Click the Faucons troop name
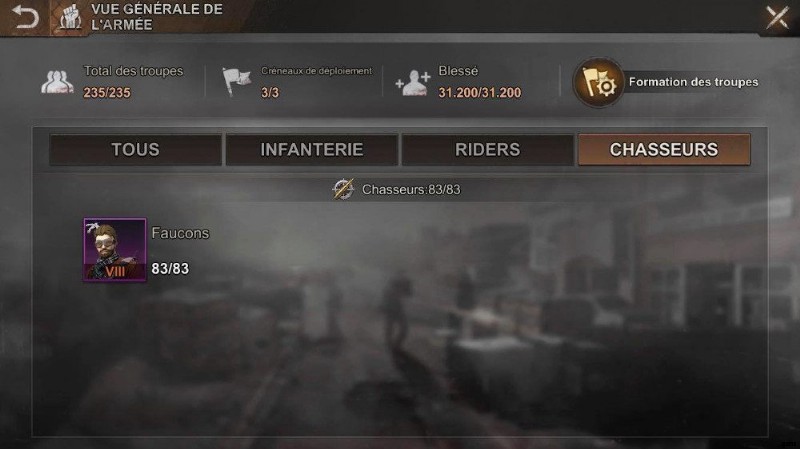 tap(180, 233)
